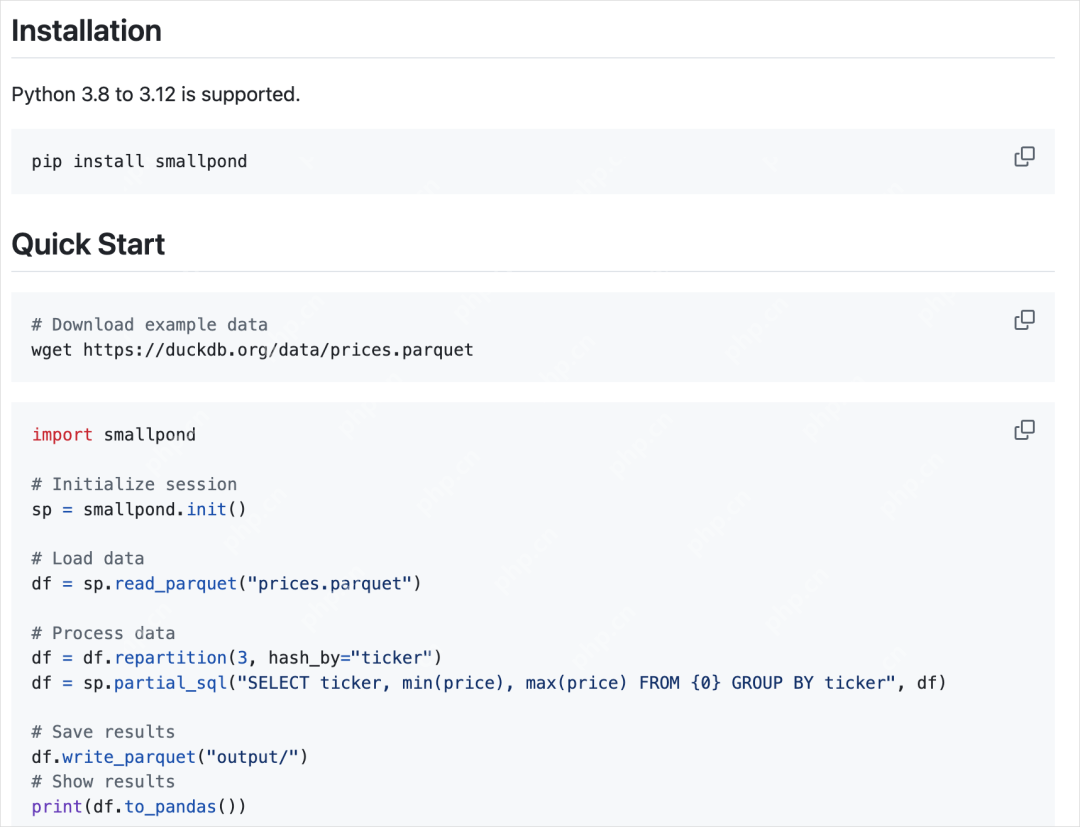
Task: Click the sp.partial_sql SELECT ticker line
Action: click(489, 683)
